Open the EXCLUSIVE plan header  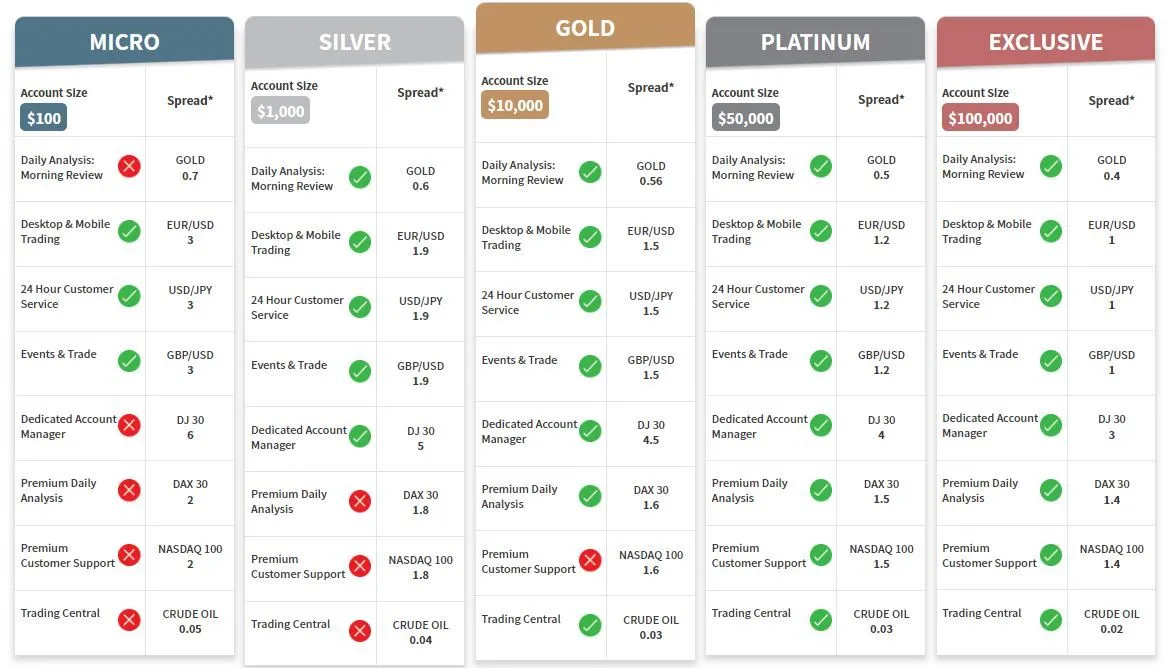(1046, 41)
